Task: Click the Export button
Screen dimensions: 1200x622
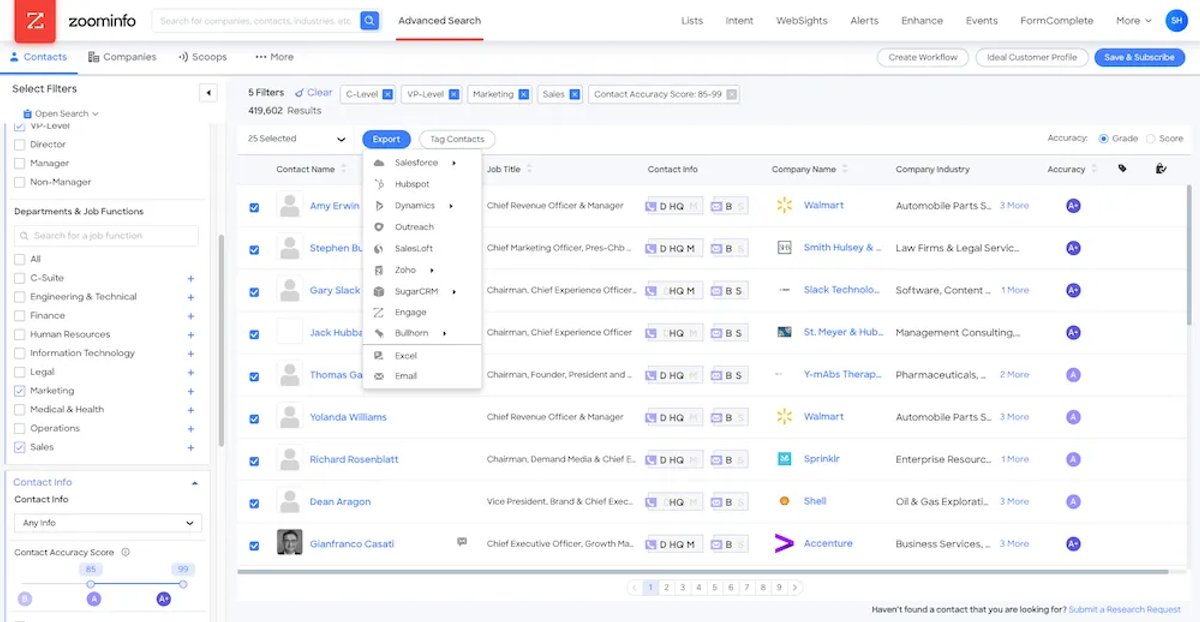Action: tap(386, 139)
